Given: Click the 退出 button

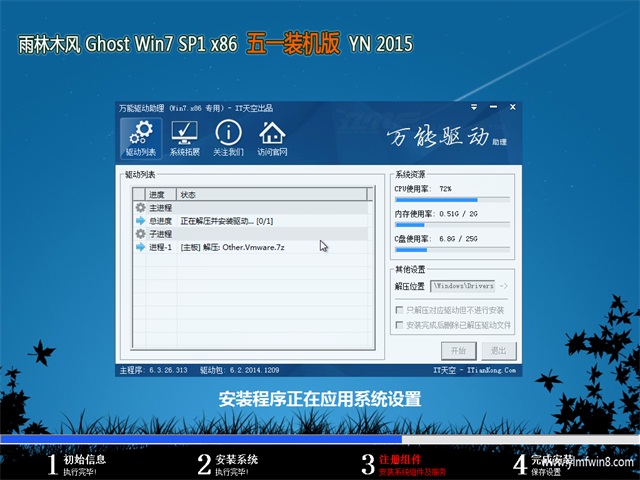Looking at the screenshot, I should [498, 351].
